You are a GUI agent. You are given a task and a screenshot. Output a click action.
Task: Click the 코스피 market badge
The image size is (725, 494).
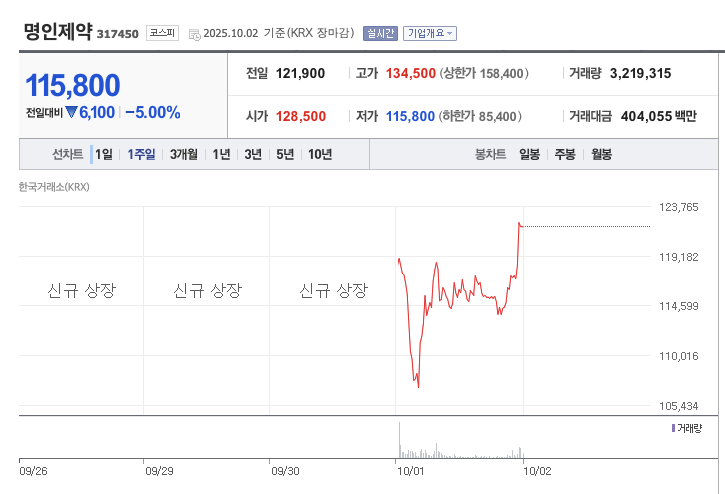[x=161, y=33]
